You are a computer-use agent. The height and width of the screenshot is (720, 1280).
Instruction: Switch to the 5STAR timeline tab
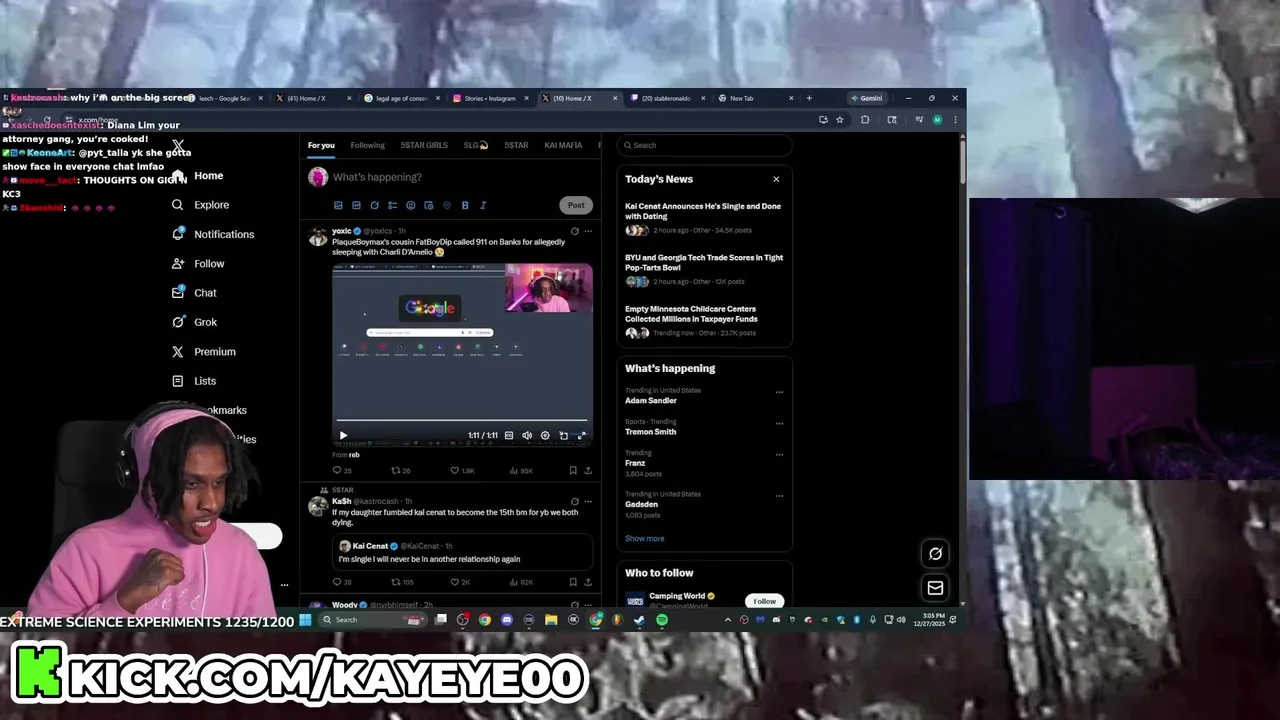(516, 145)
